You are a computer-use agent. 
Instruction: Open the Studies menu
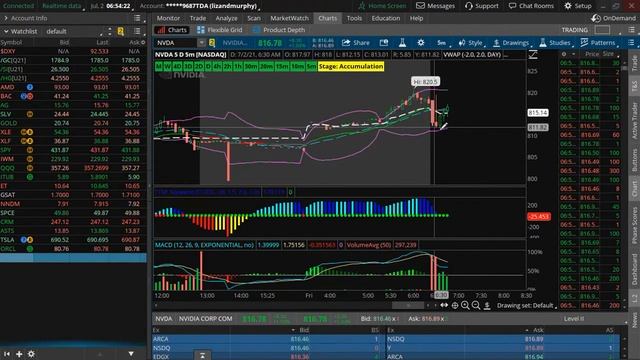click(x=555, y=43)
